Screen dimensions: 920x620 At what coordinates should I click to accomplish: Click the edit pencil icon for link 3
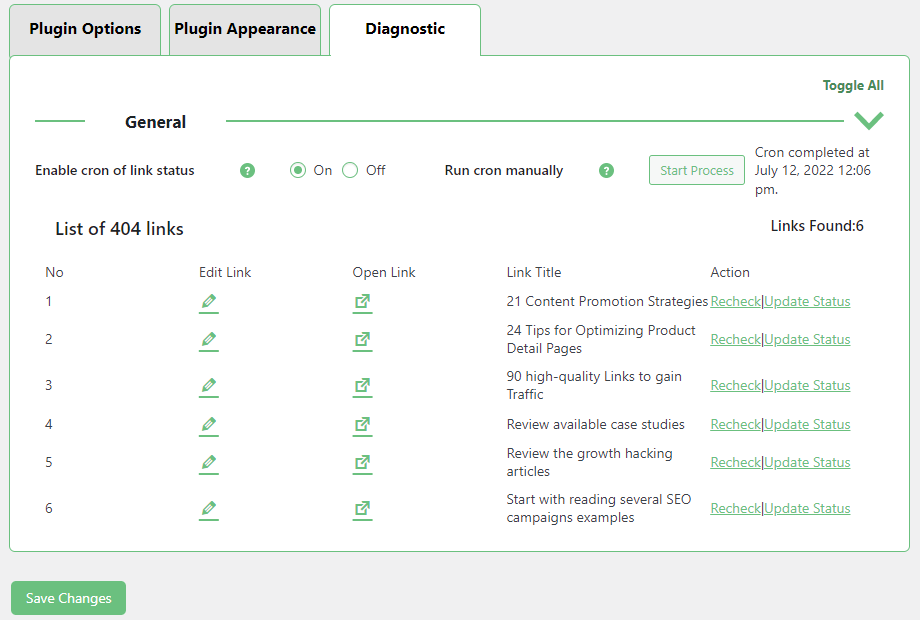tap(208, 386)
